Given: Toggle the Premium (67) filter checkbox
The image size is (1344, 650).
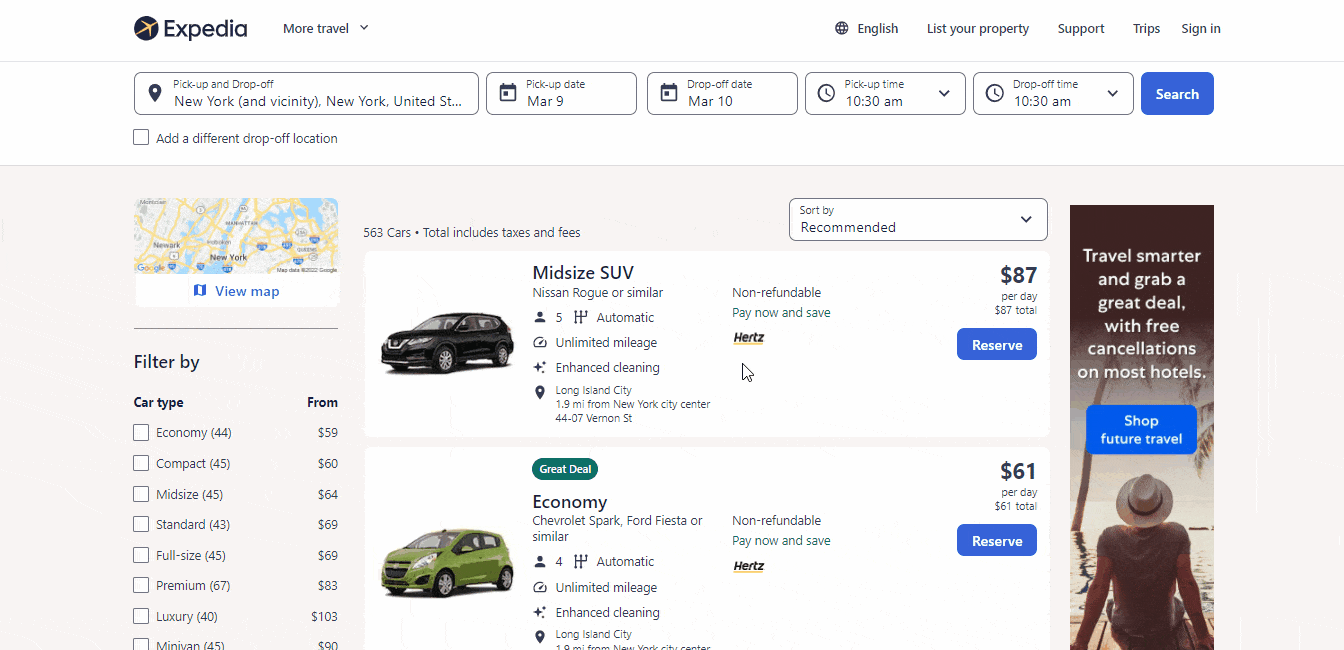Looking at the screenshot, I should (141, 585).
